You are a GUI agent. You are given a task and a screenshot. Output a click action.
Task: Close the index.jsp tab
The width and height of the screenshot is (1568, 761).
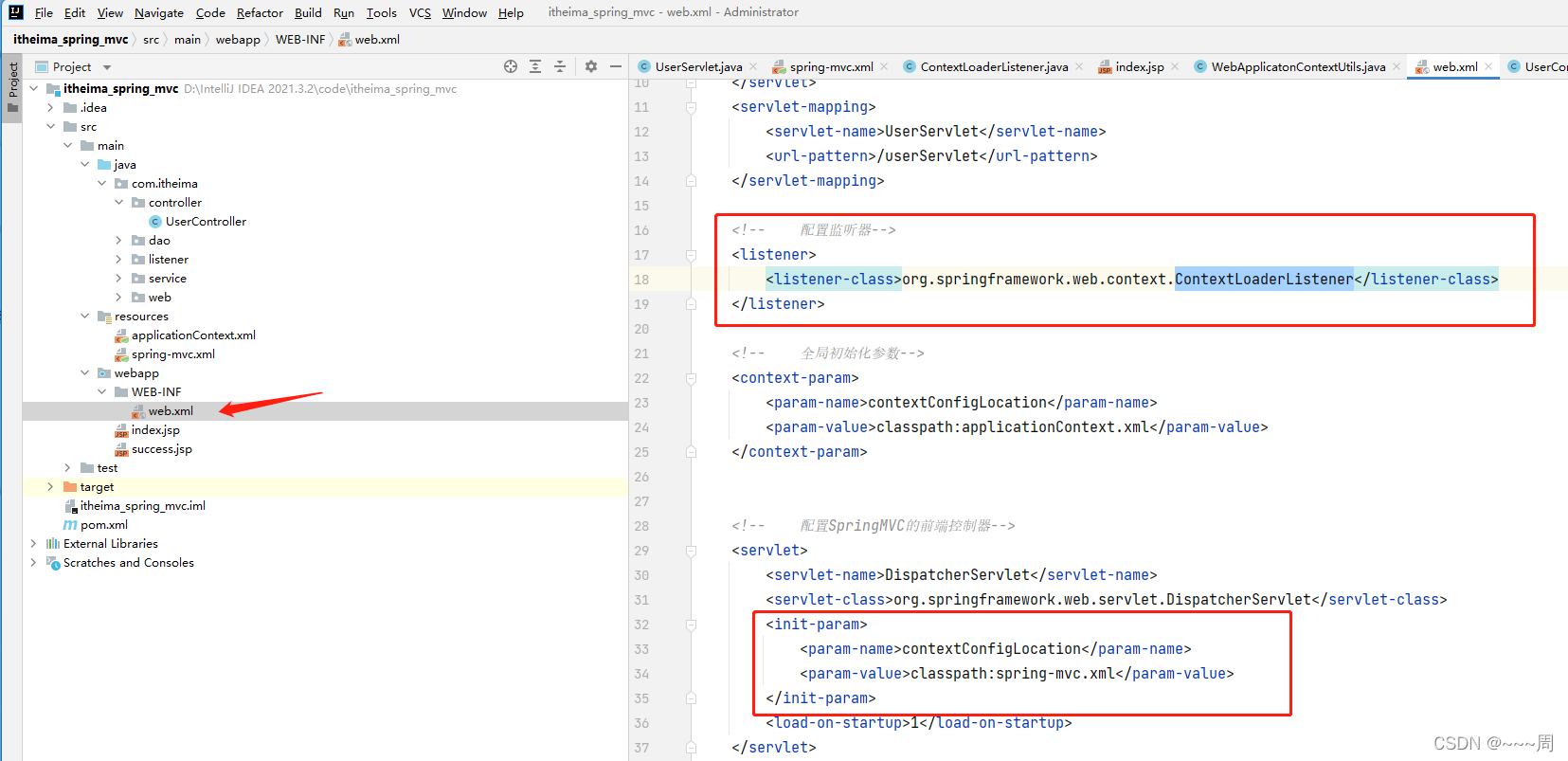1175,66
